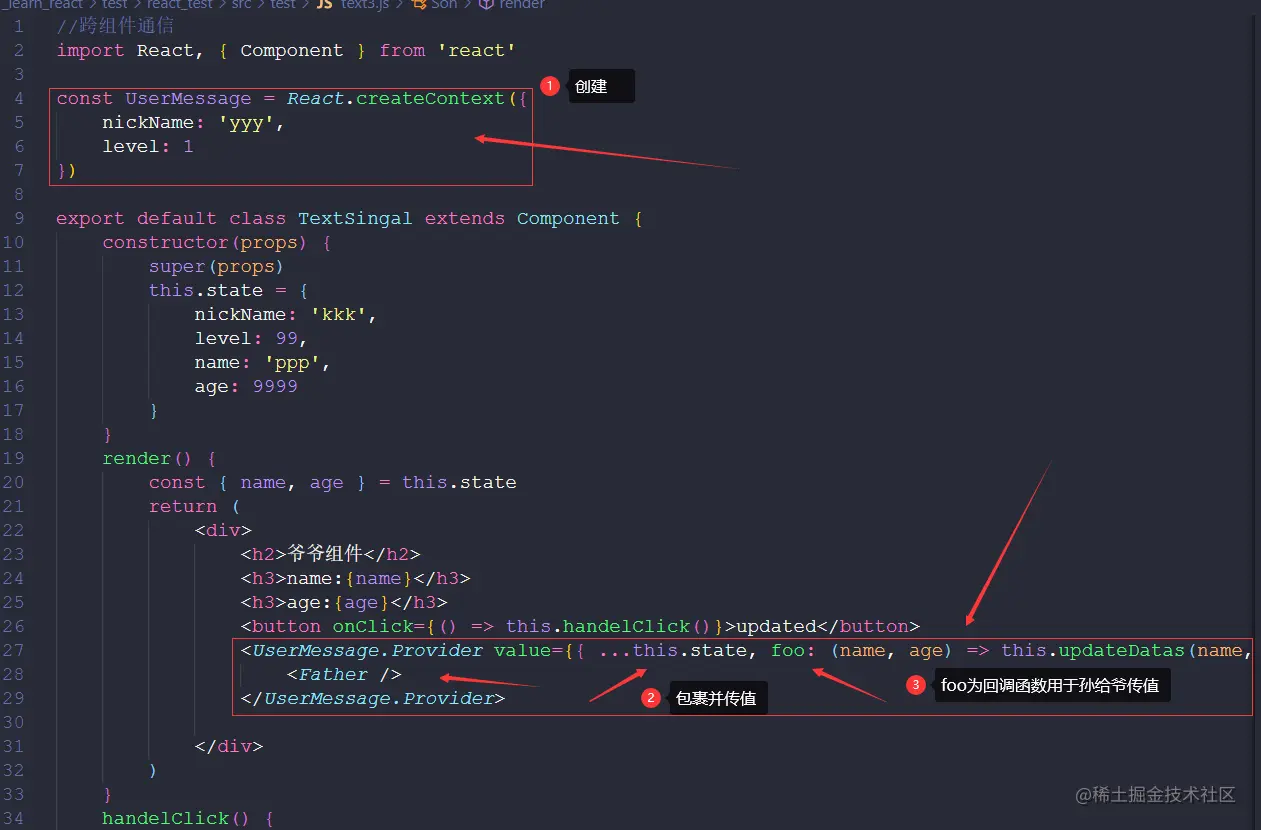The width and height of the screenshot is (1261, 830).
Task: Click the name: 'ppp' state entry
Action: 262,362
